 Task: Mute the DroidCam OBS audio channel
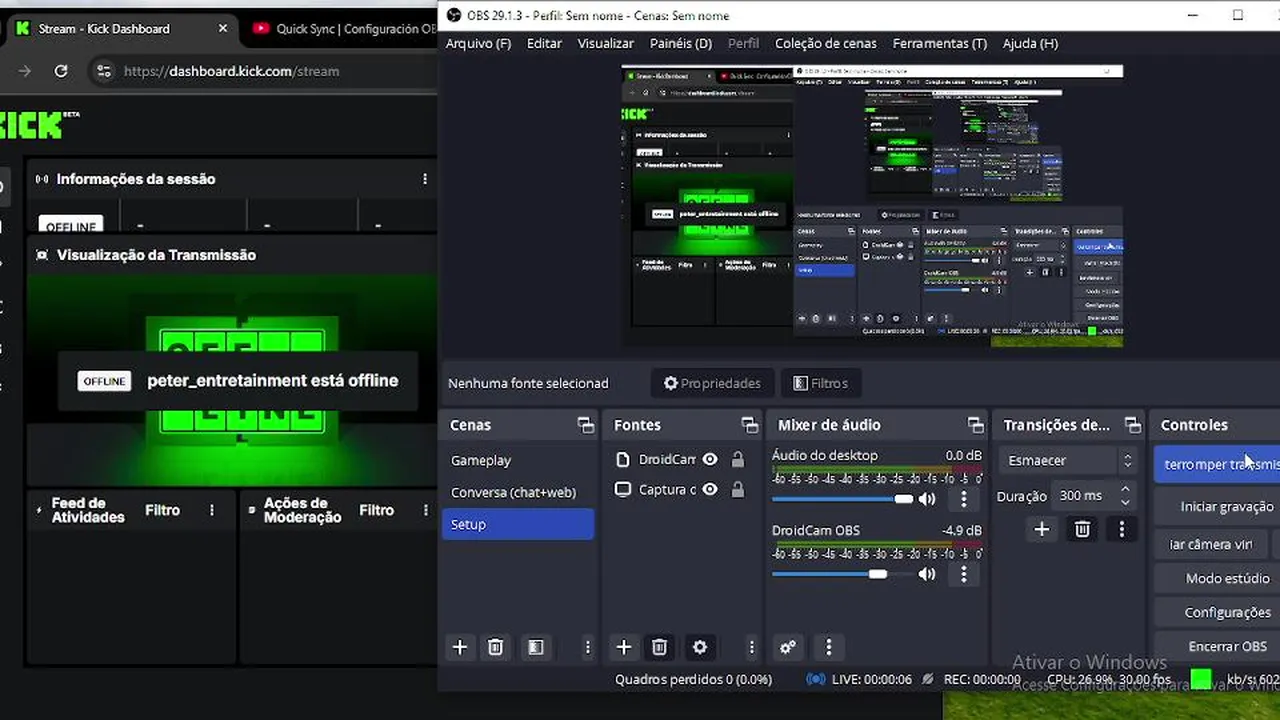coord(928,574)
